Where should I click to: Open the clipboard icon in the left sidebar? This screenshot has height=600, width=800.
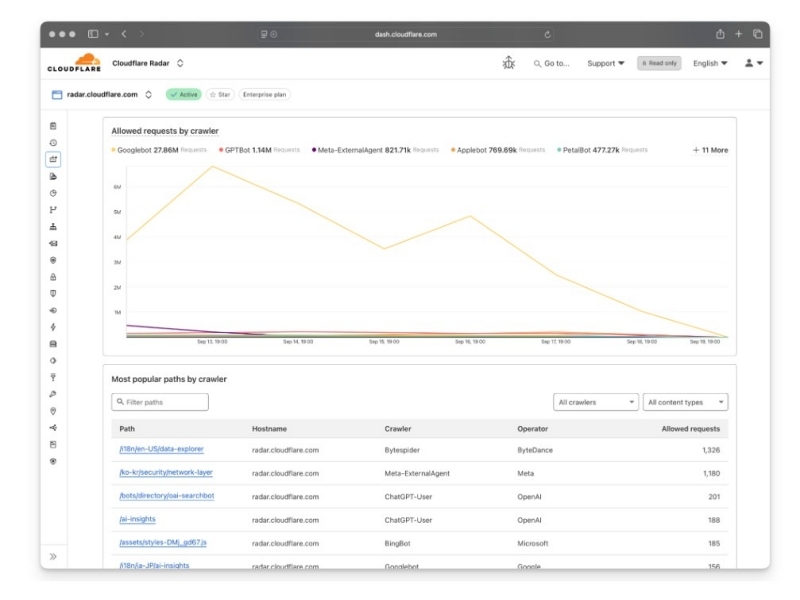(53, 126)
